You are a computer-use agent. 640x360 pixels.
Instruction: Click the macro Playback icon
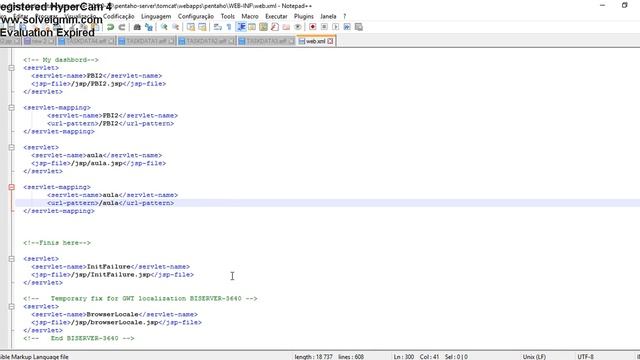[336, 27]
